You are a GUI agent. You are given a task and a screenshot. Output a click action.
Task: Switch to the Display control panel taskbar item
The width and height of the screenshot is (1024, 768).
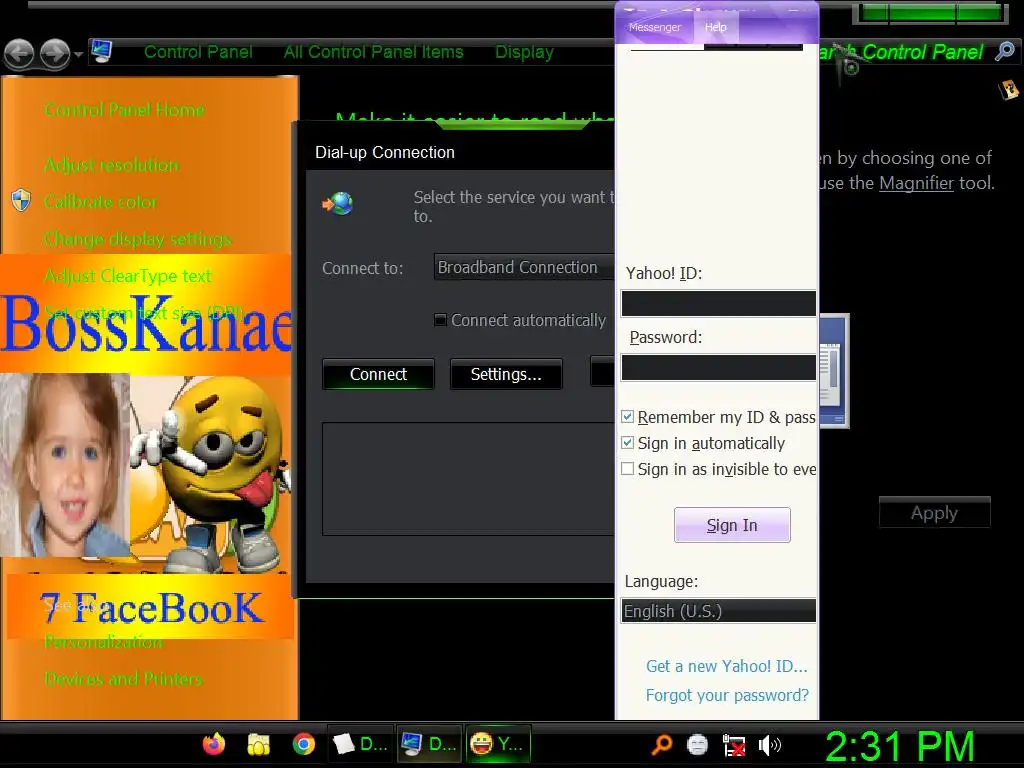click(429, 744)
